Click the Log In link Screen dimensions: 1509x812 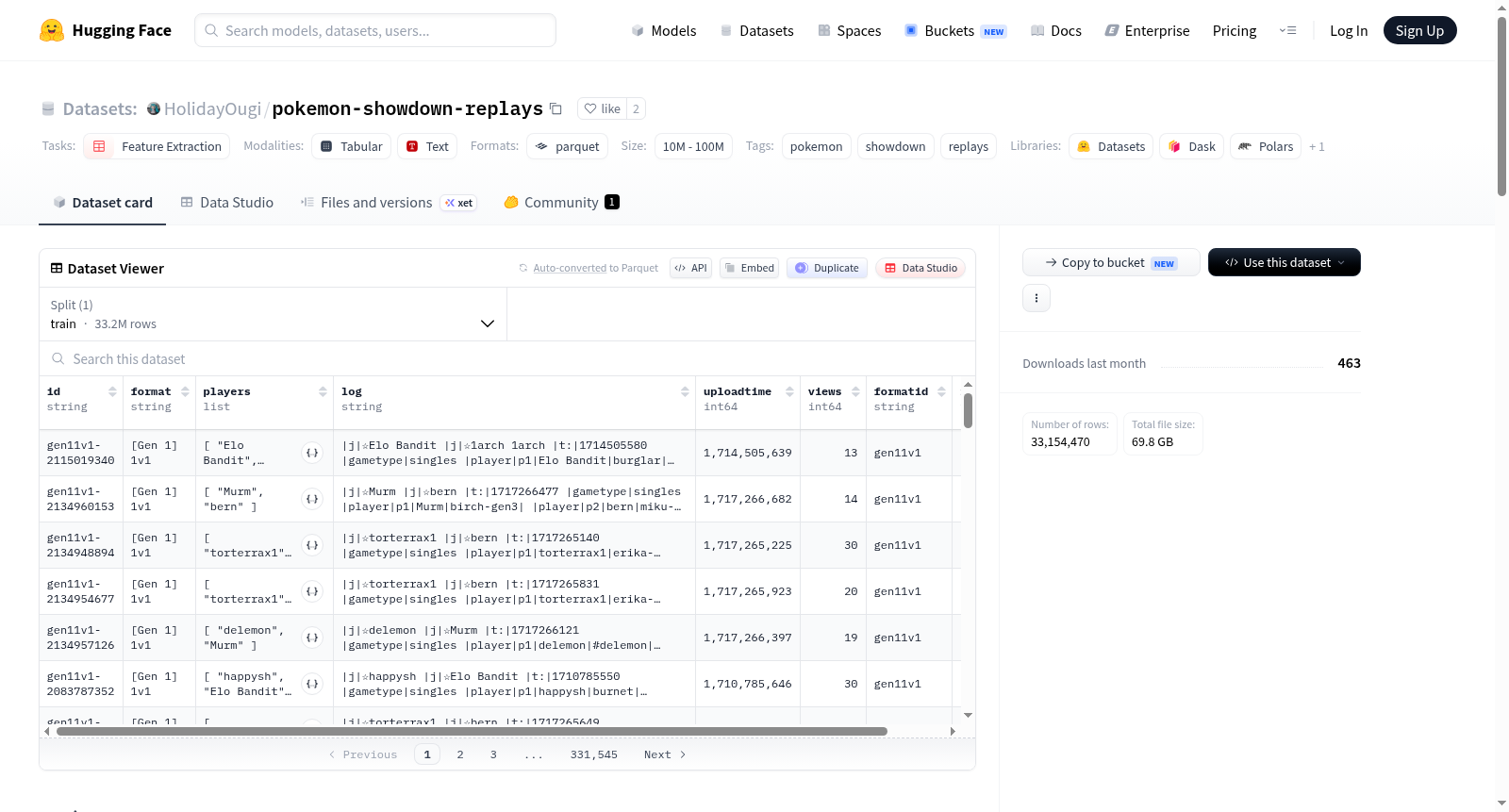click(1349, 30)
